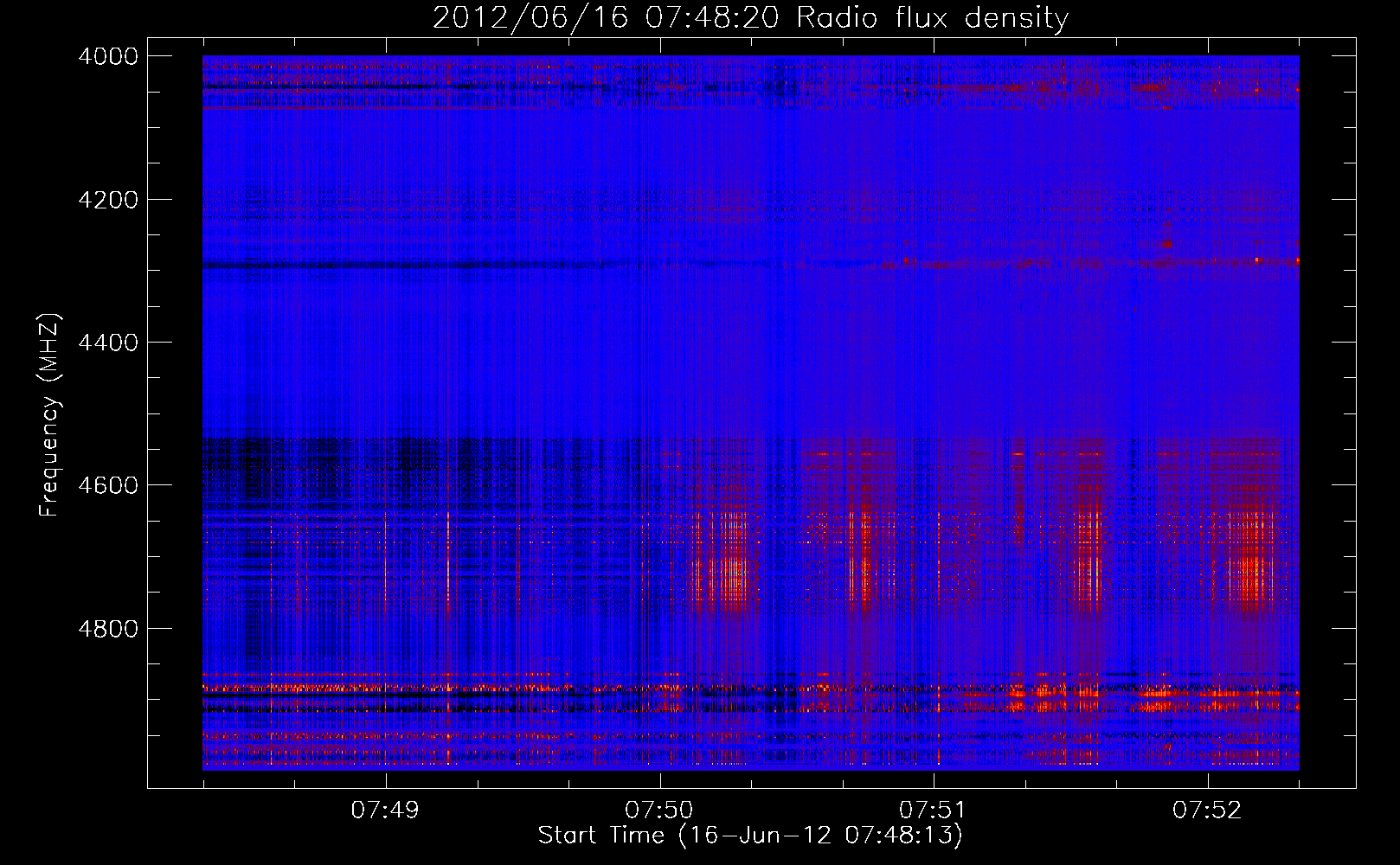1400x865 pixels.
Task: Click the 'Start Time (16-Jun-12 07:48:13)' axis title
Action: tap(750, 836)
